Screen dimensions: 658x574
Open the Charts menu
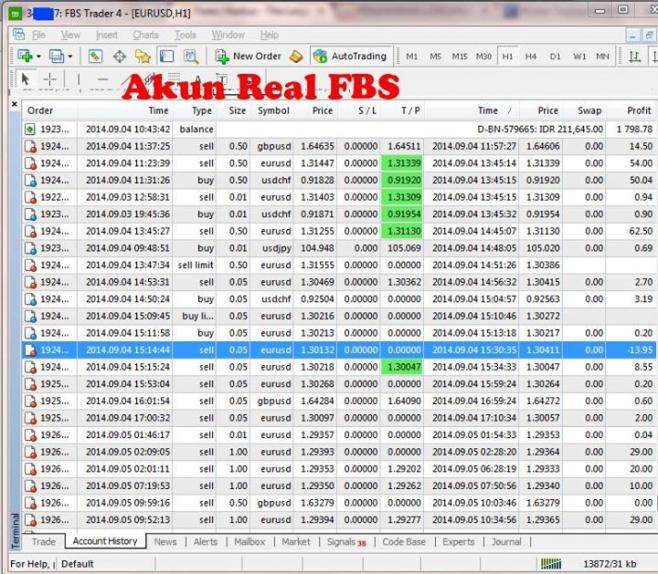point(146,35)
